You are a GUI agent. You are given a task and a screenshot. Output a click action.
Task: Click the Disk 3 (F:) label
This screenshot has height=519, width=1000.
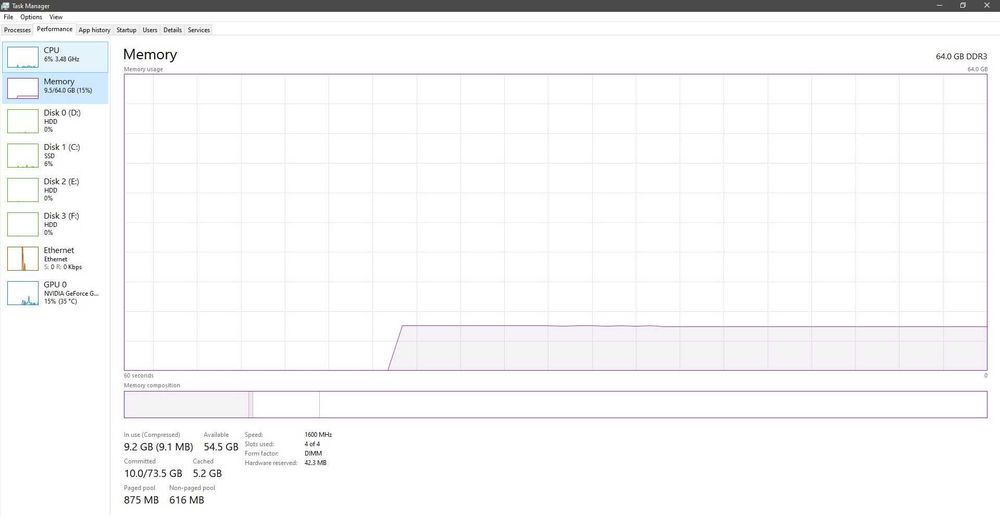[x=61, y=216]
